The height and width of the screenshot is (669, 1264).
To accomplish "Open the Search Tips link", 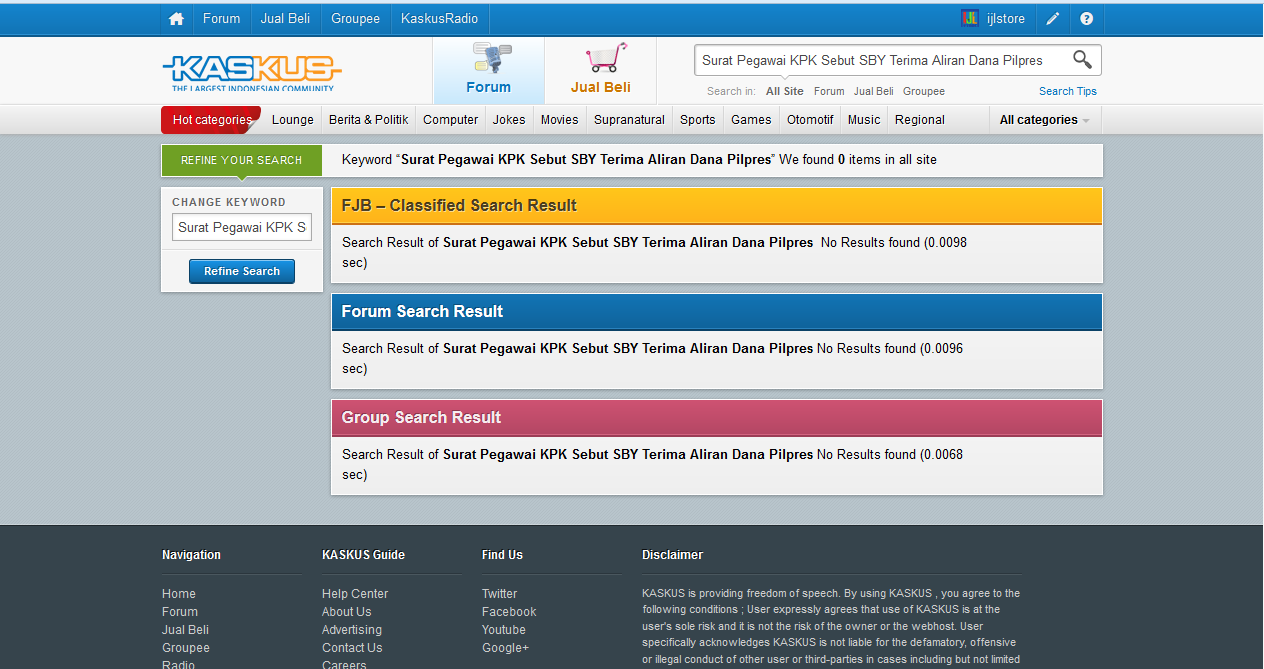I will pyautogui.click(x=1067, y=91).
